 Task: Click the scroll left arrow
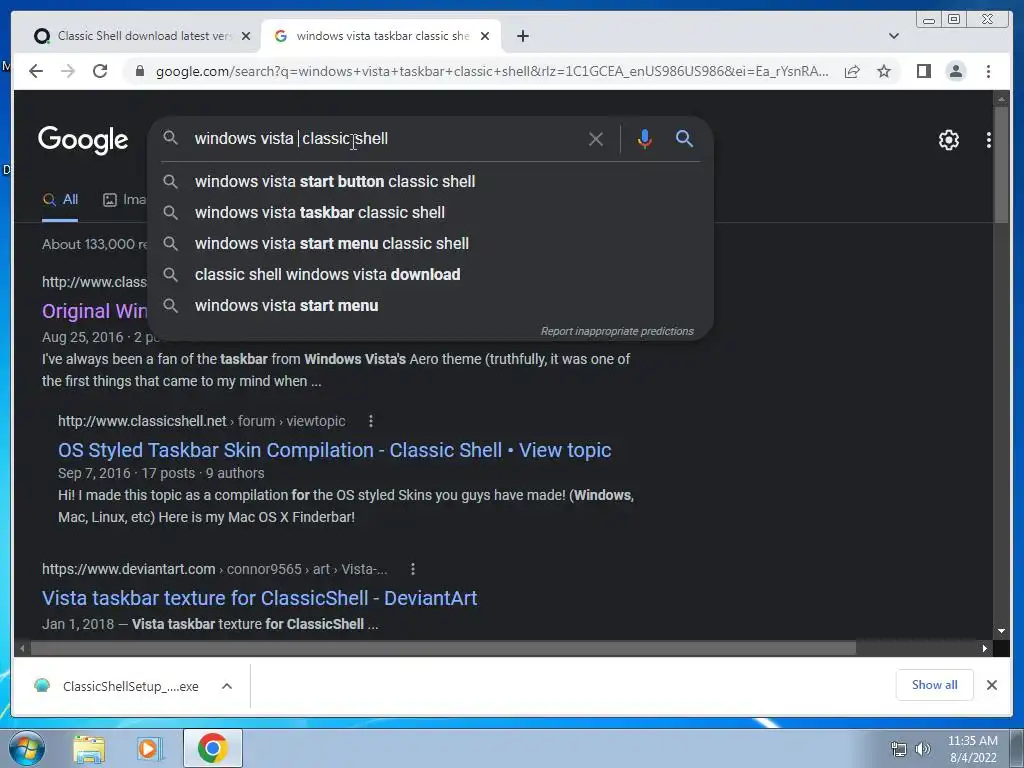[x=23, y=648]
